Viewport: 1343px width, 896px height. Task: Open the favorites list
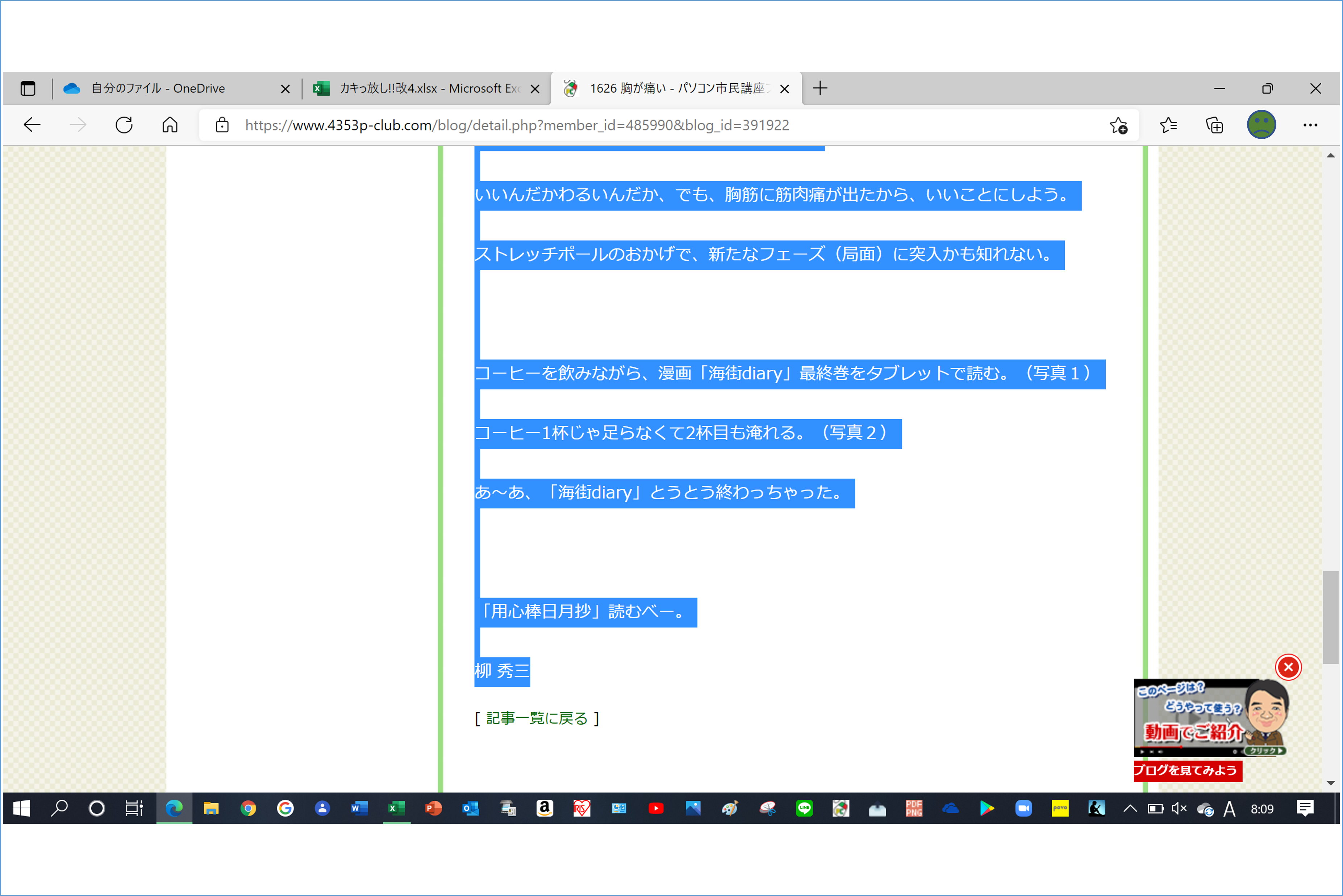(x=1168, y=125)
